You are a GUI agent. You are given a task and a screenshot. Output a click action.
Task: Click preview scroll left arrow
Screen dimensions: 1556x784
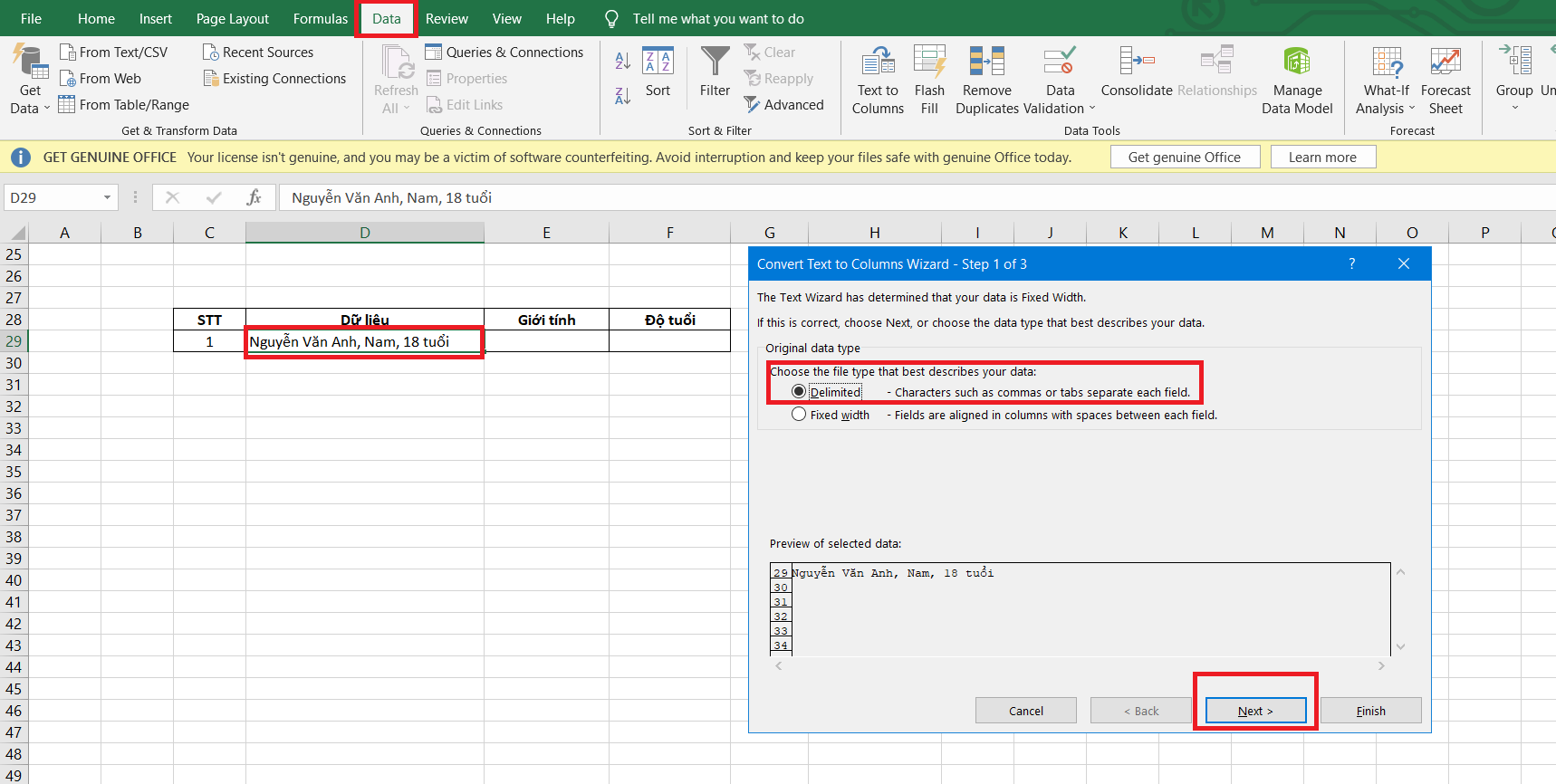click(778, 665)
